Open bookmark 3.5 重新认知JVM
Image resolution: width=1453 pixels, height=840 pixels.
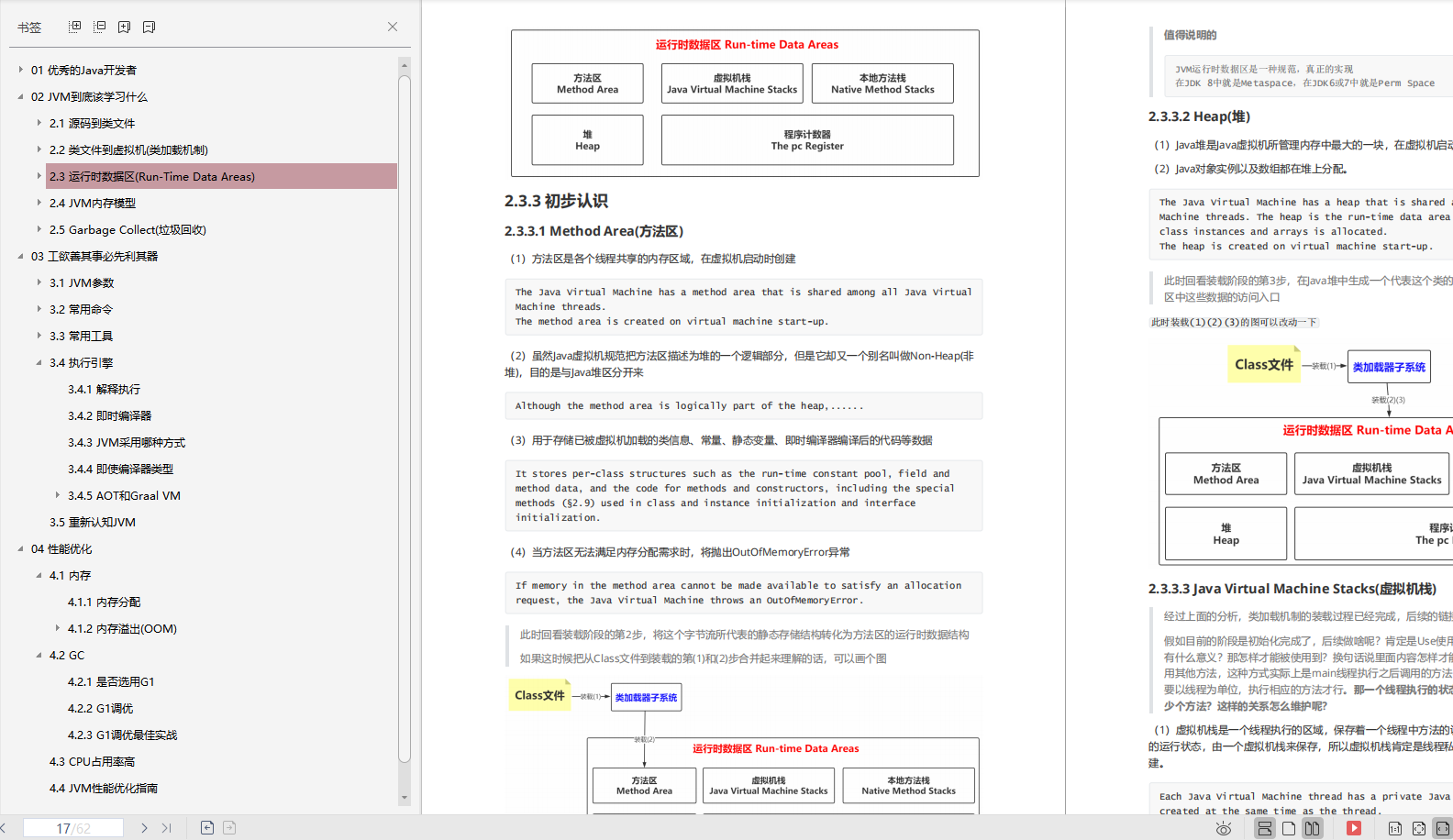tap(93, 522)
